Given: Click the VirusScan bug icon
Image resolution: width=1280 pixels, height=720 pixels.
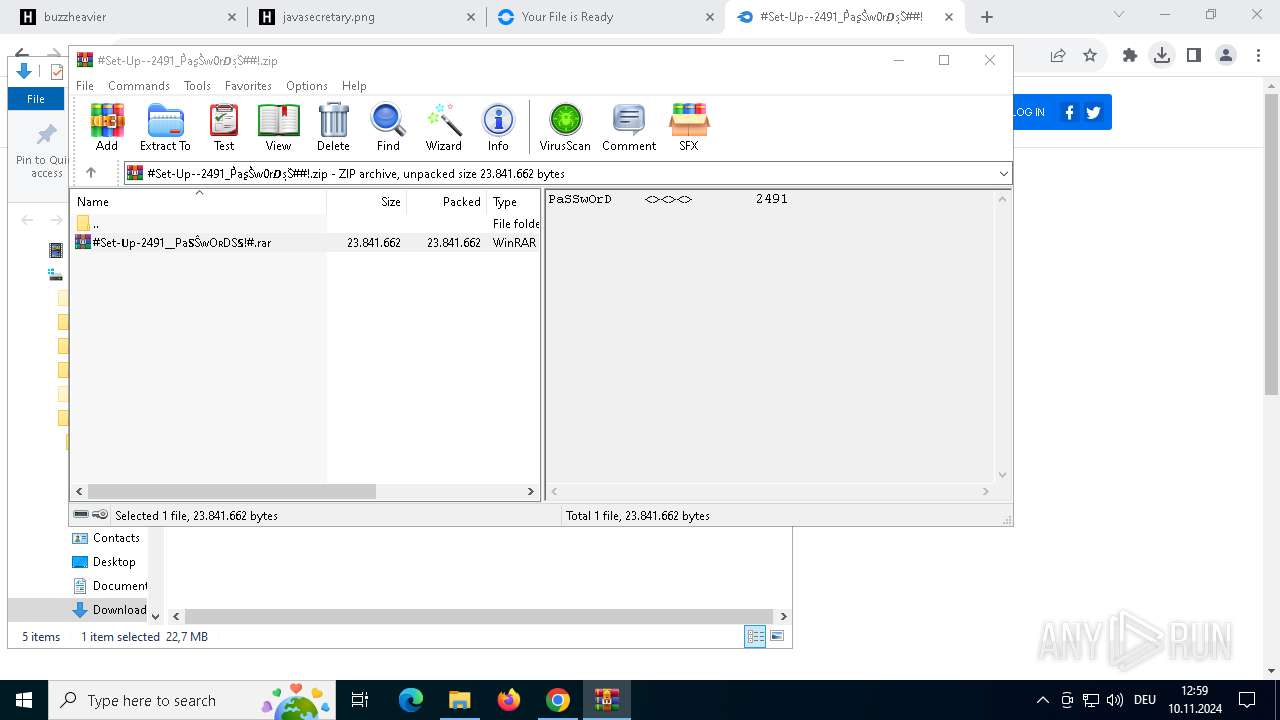Looking at the screenshot, I should click(x=565, y=127).
